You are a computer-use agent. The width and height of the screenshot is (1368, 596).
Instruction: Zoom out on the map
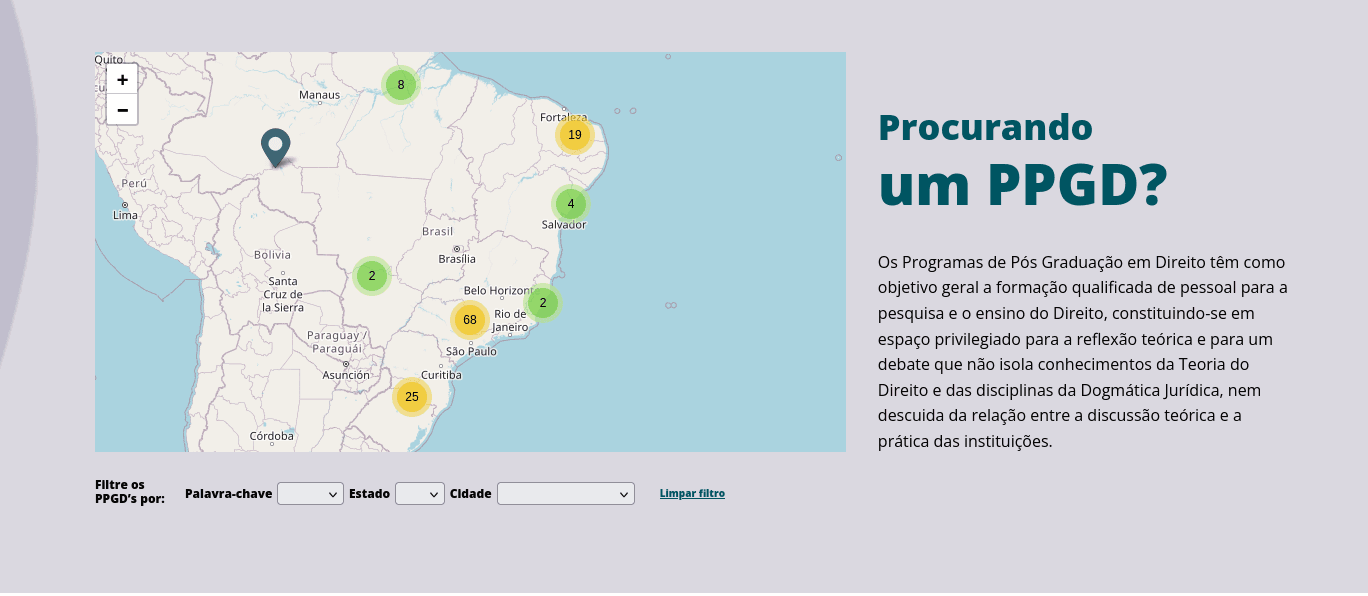(122, 110)
